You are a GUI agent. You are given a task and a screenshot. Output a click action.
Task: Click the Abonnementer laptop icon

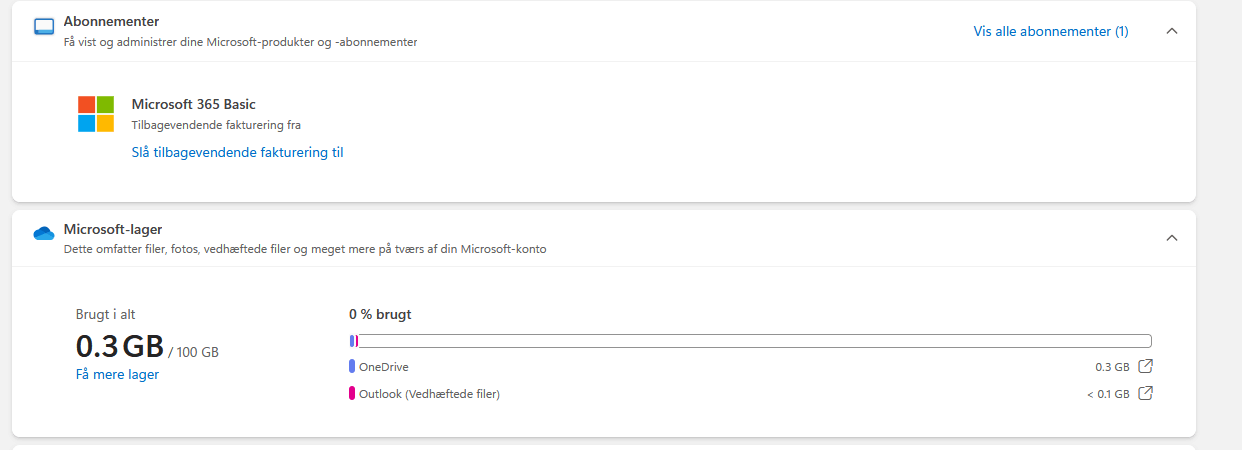point(43,27)
